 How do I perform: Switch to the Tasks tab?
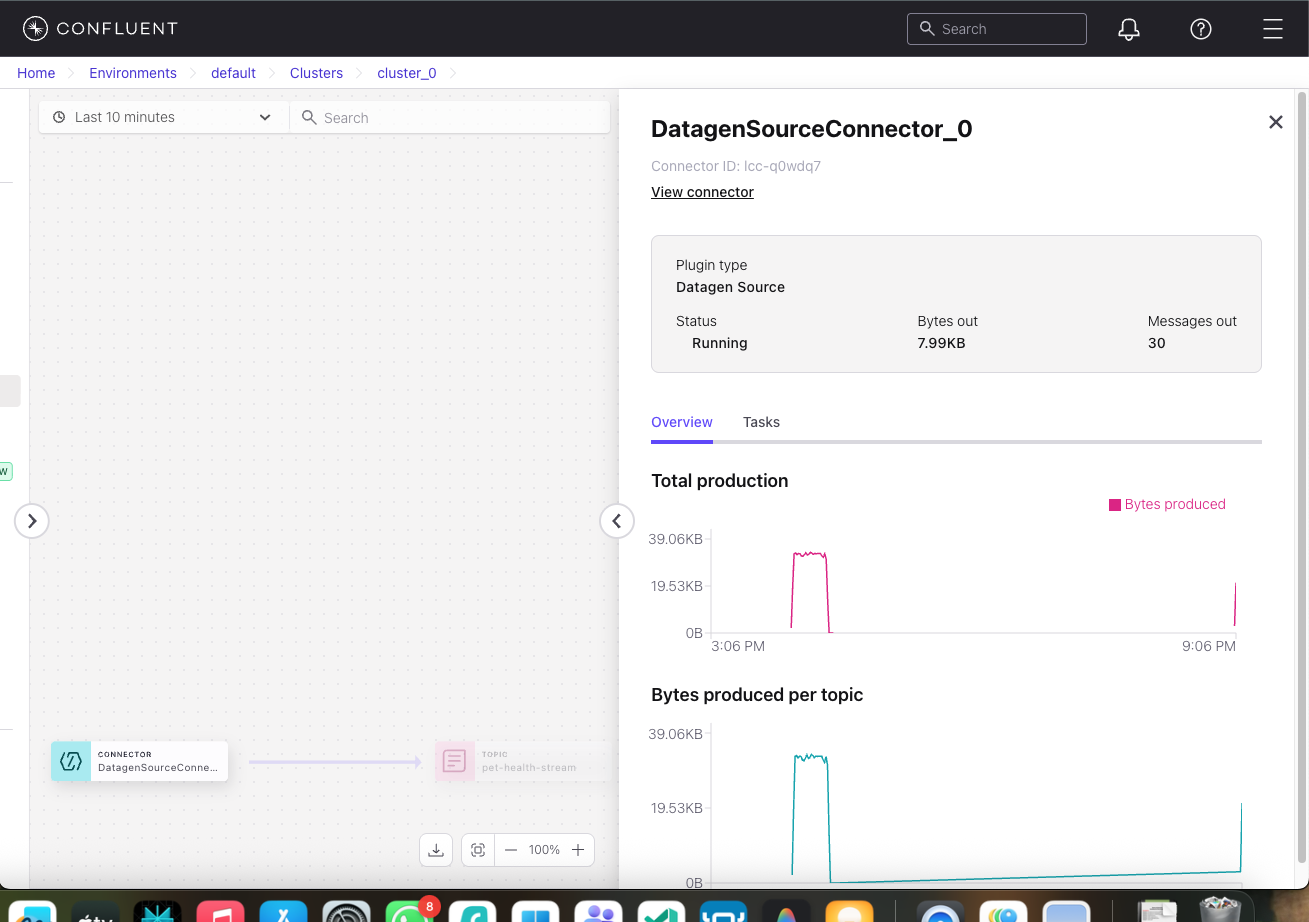click(x=761, y=422)
